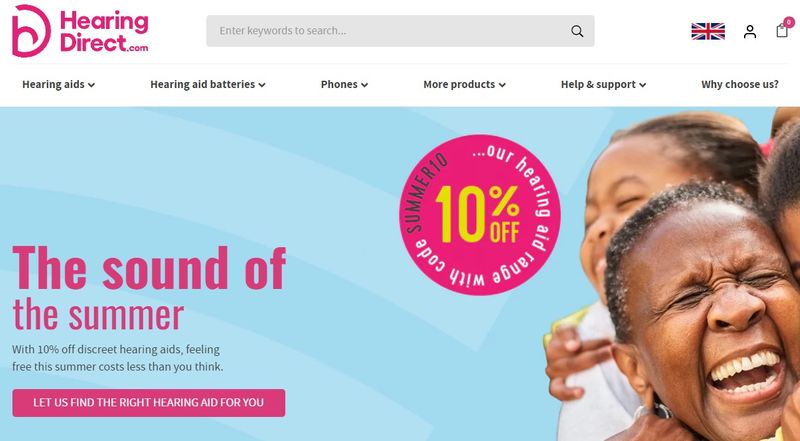
Task: Click the Hearing Direct logo
Action: 80,31
